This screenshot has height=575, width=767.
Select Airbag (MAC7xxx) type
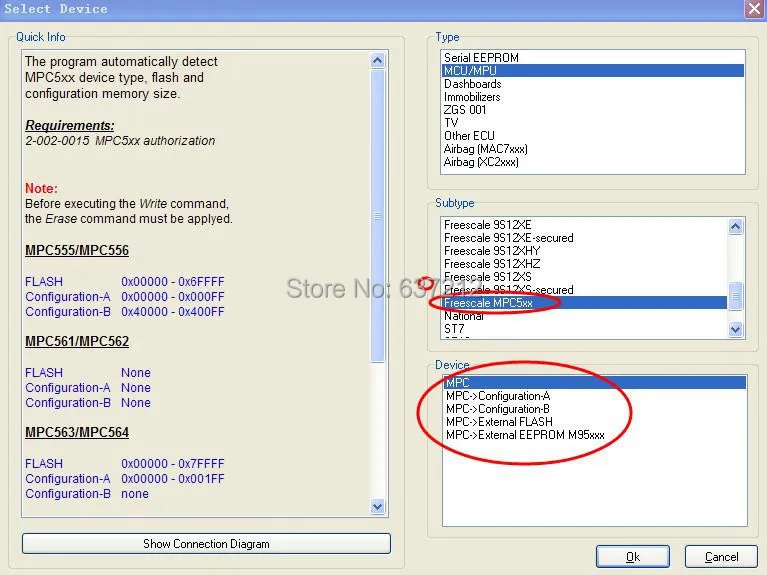592,149
